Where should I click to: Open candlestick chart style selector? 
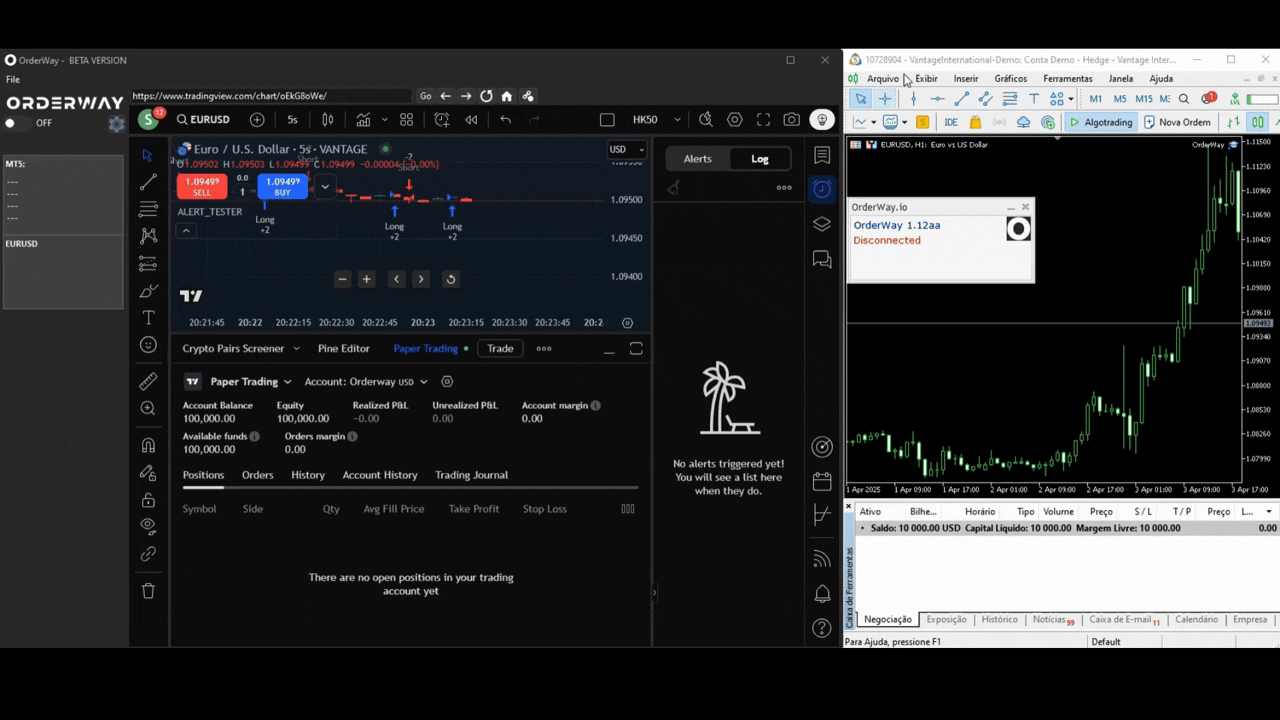click(328, 120)
